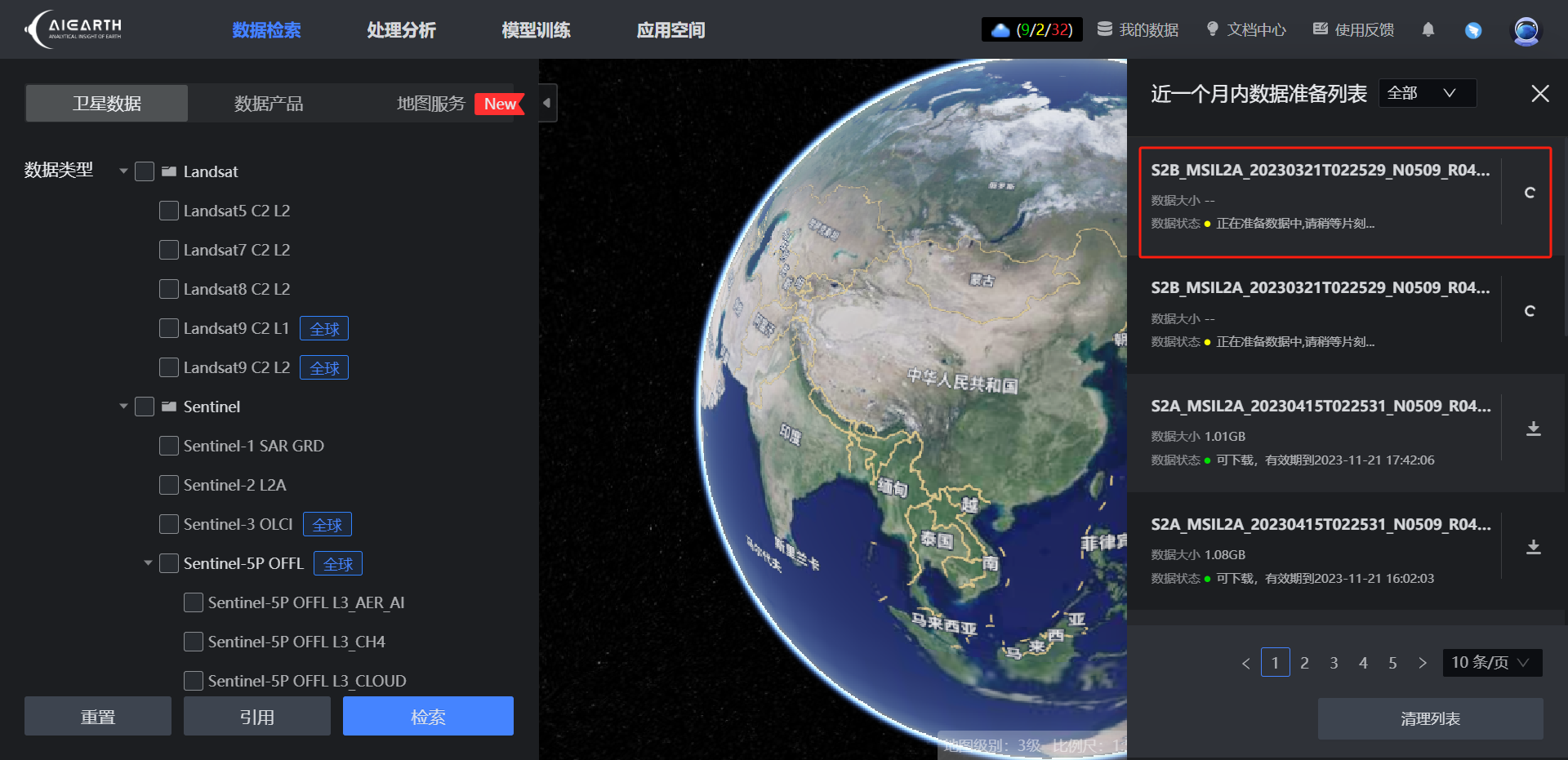The height and width of the screenshot is (760, 1568).
Task: Select the 卫星数据 tab
Action: pos(107,104)
